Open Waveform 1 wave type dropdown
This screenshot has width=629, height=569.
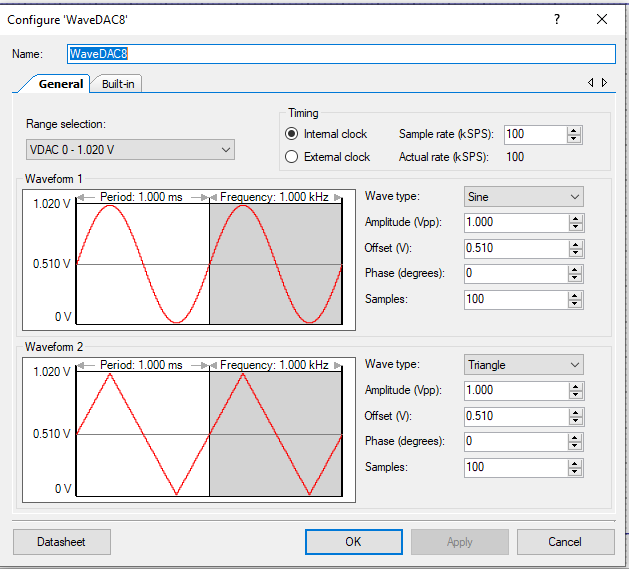coord(523,197)
